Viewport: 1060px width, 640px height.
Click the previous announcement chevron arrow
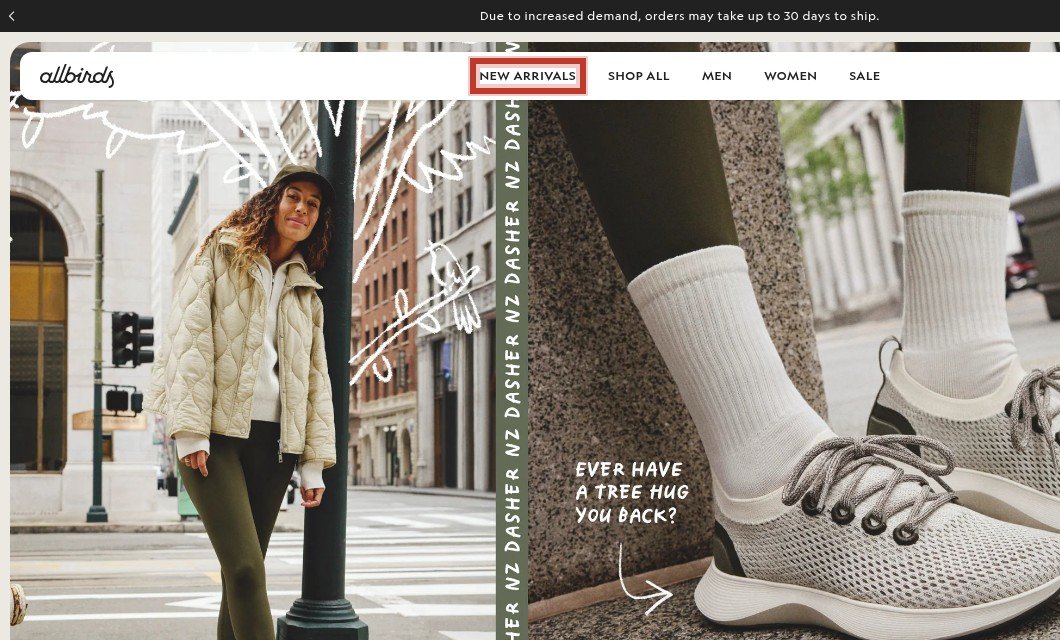(x=11, y=16)
